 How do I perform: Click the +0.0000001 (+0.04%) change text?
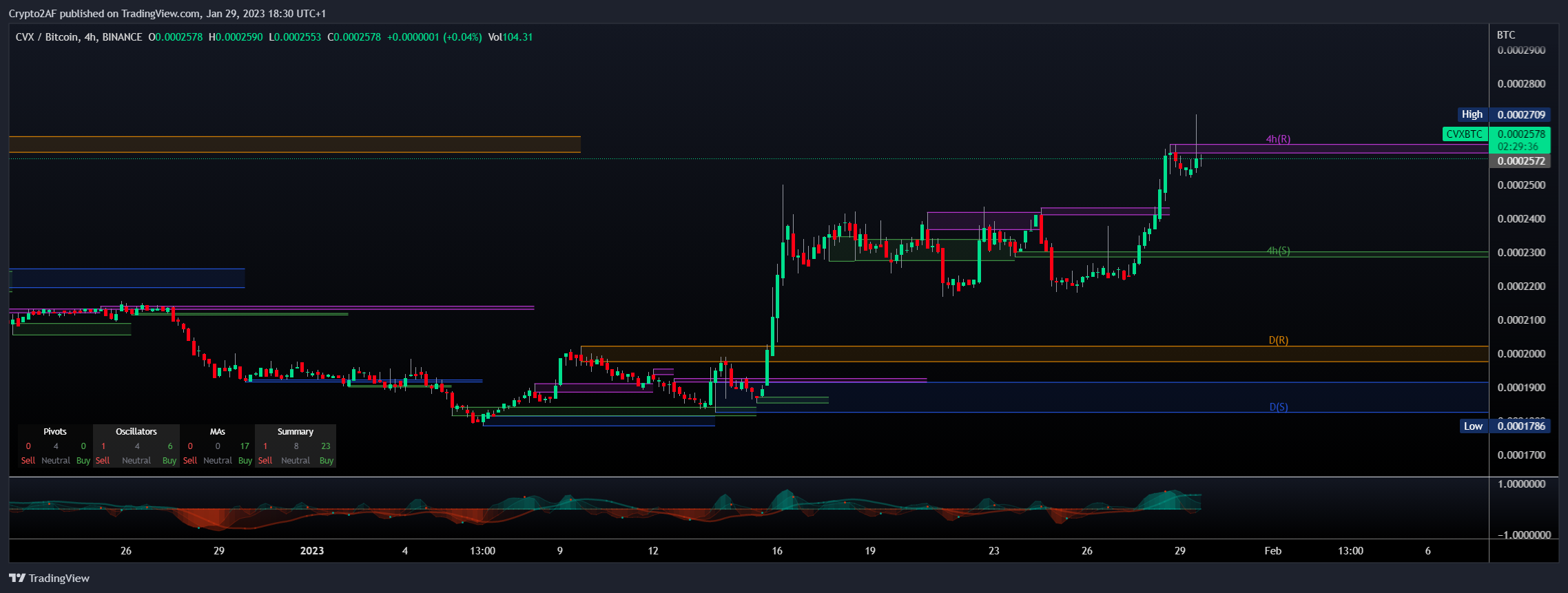(434, 37)
